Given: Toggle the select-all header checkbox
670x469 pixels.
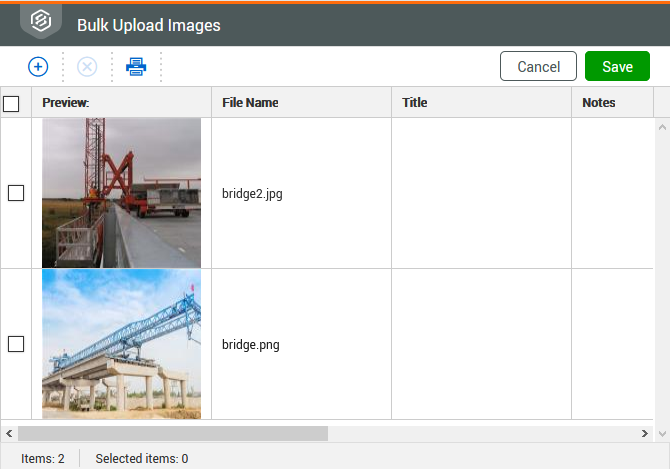Looking at the screenshot, I should point(11,103).
